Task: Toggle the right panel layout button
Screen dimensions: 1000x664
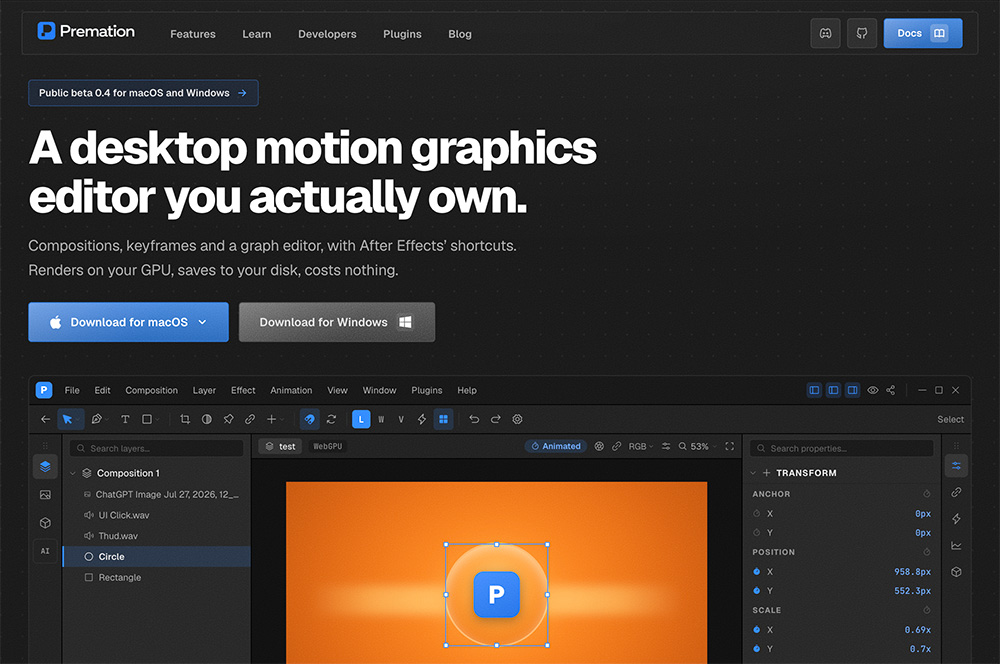Action: 853,390
